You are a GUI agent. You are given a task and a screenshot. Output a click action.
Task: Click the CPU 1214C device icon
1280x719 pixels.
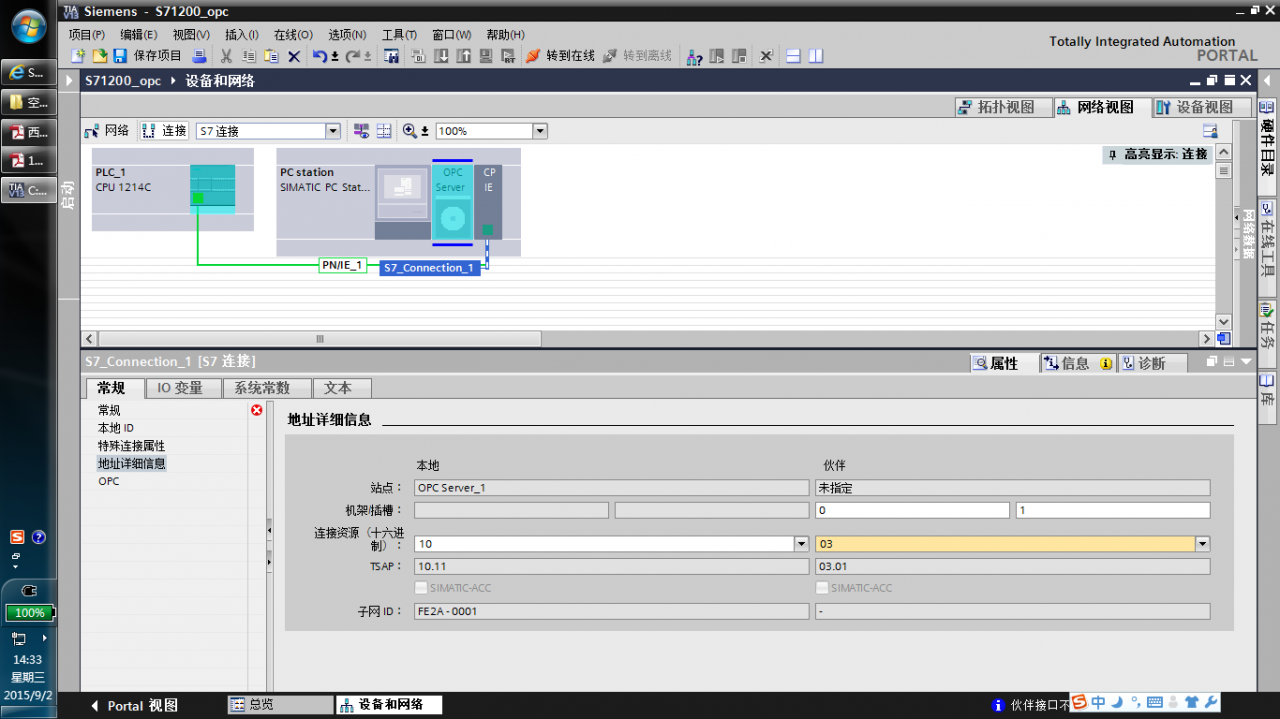tap(213, 188)
